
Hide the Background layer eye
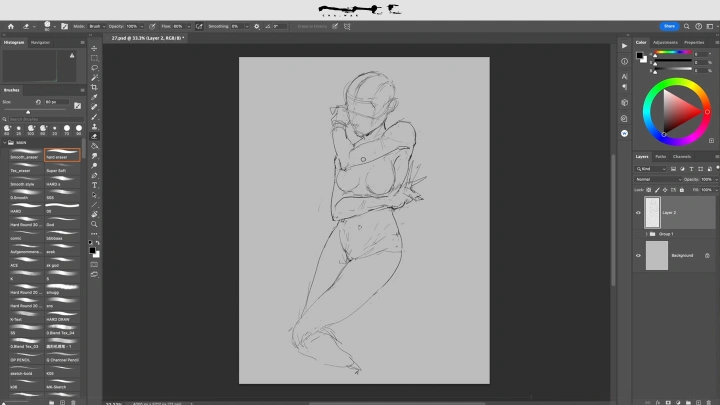[638, 255]
